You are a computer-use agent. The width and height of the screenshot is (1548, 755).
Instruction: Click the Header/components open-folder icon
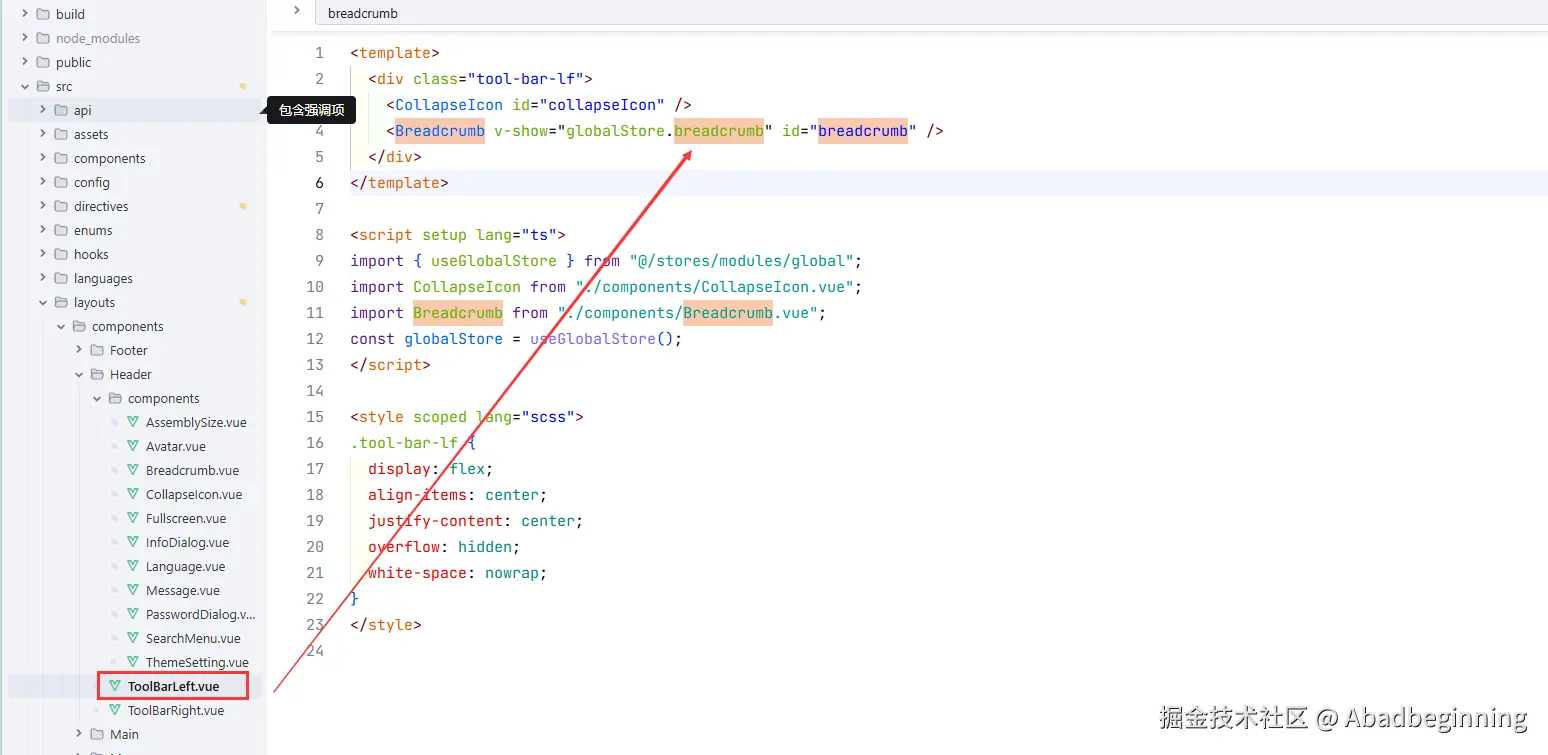(115, 398)
